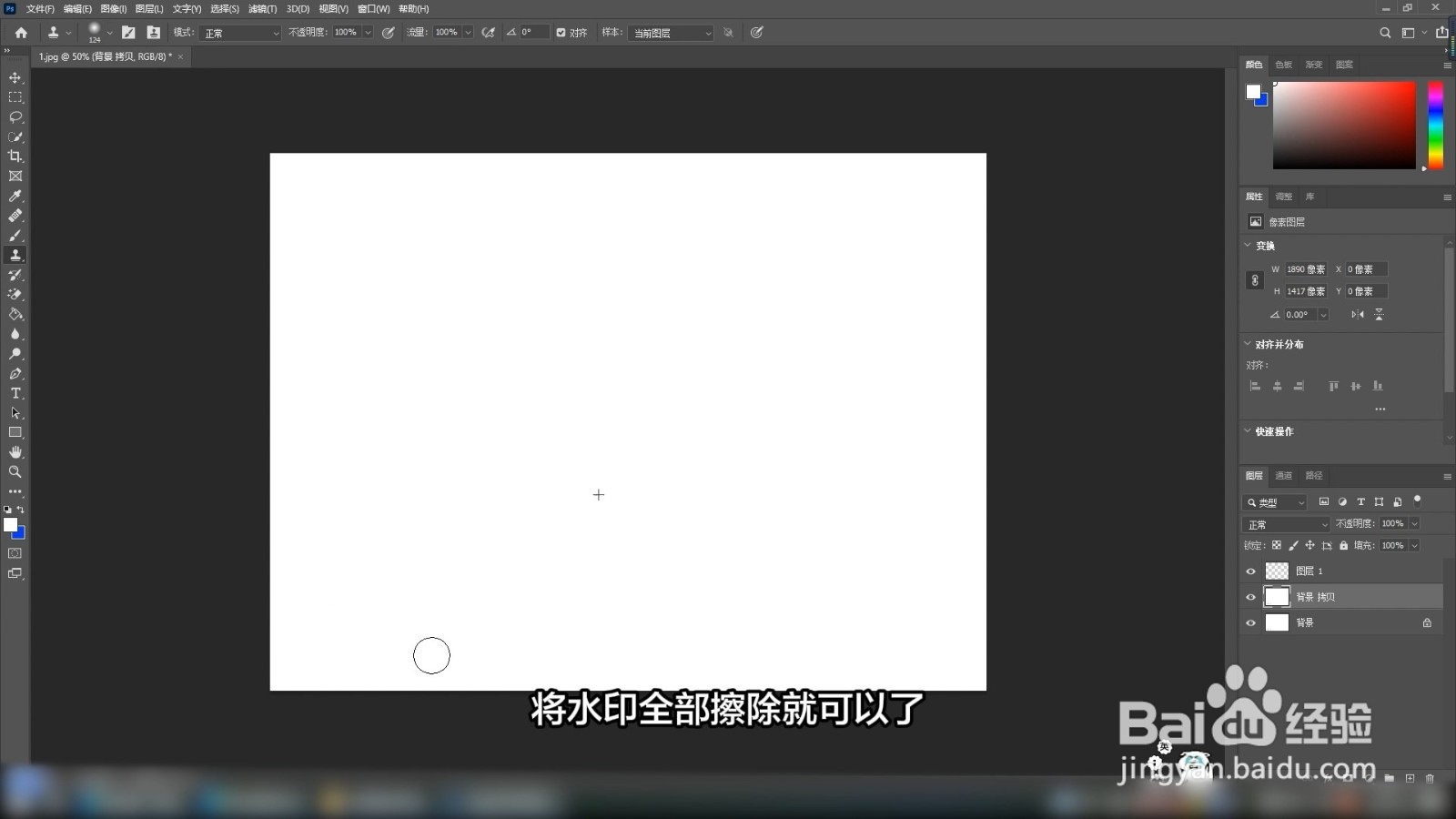Open the 滤镜 menu
1456x819 pixels.
[x=259, y=8]
